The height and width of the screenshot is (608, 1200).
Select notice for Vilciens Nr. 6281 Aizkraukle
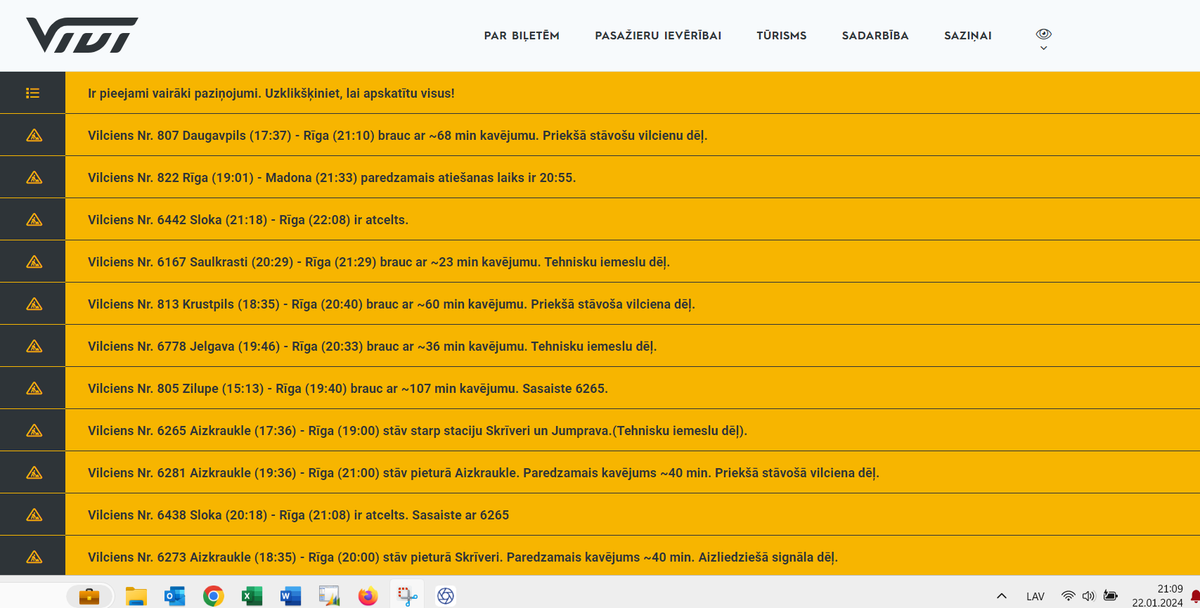632,473
